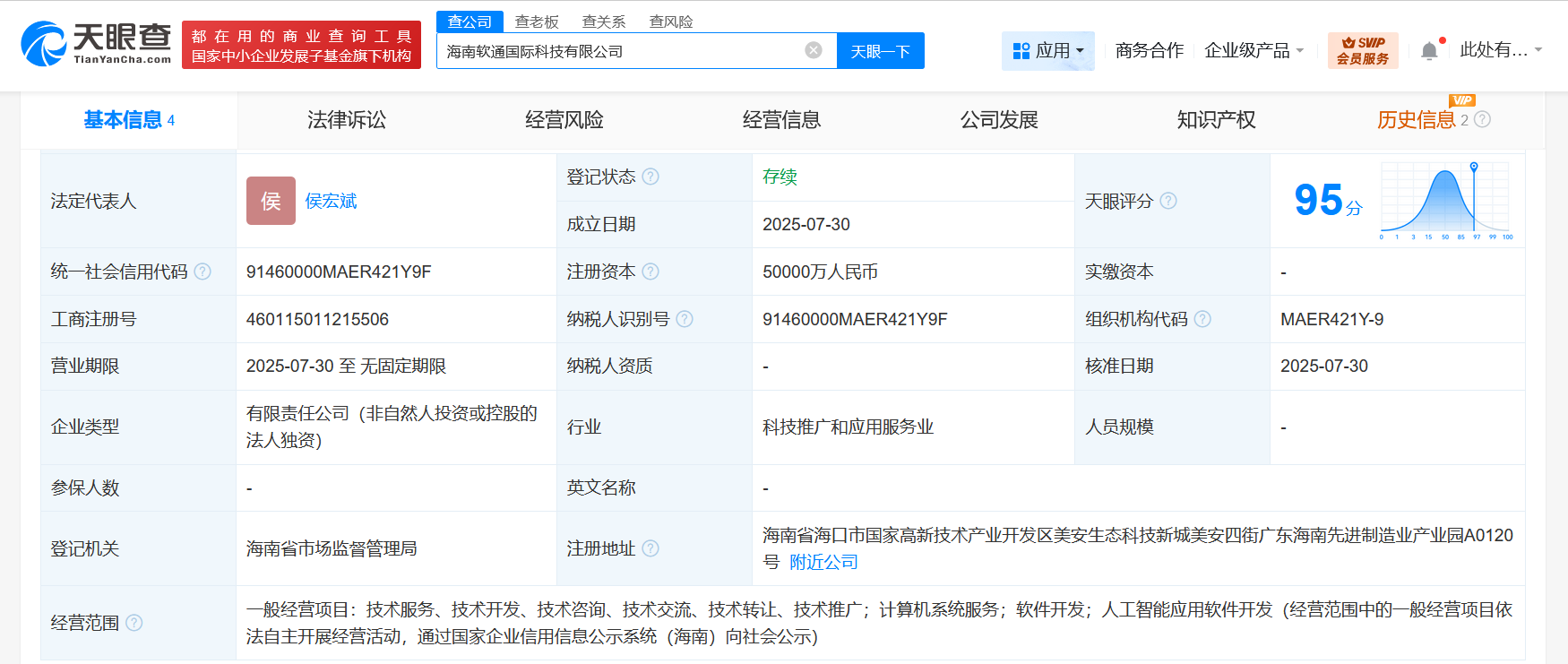Click help icon next to 登记状态

click(x=650, y=177)
